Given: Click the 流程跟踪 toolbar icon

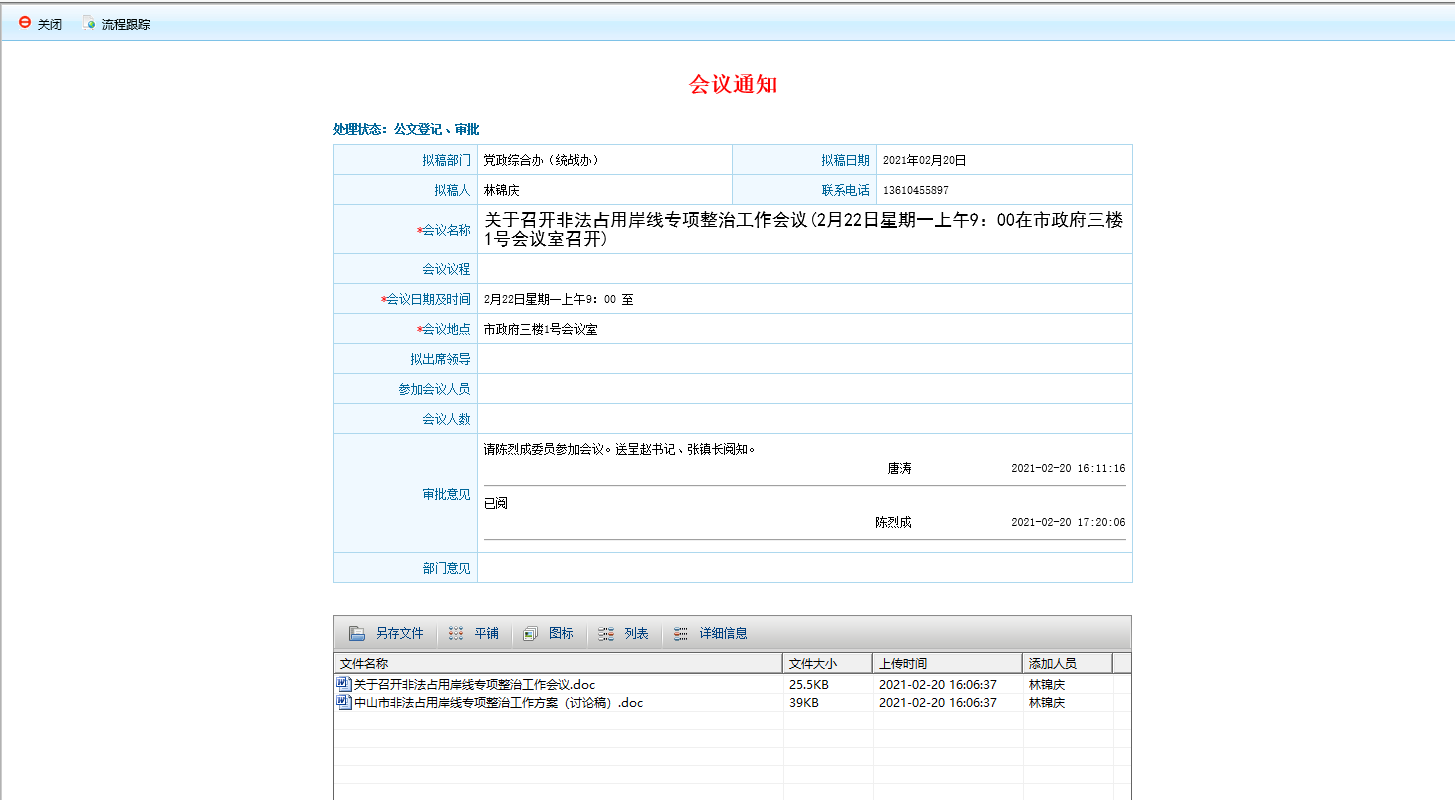Looking at the screenshot, I should click(89, 23).
